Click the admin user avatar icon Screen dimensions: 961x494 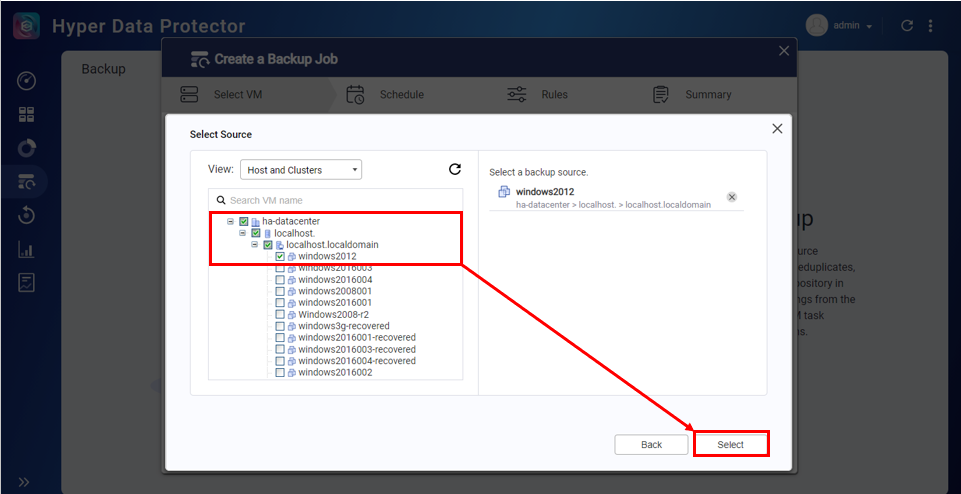817,25
